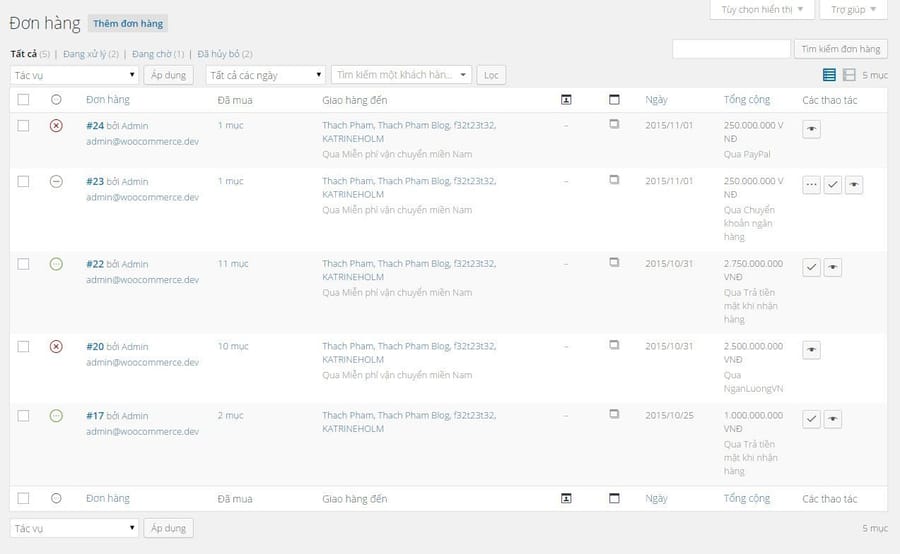Open the Tất cả các ngày date filter
The height and width of the screenshot is (554, 900).
[x=265, y=75]
